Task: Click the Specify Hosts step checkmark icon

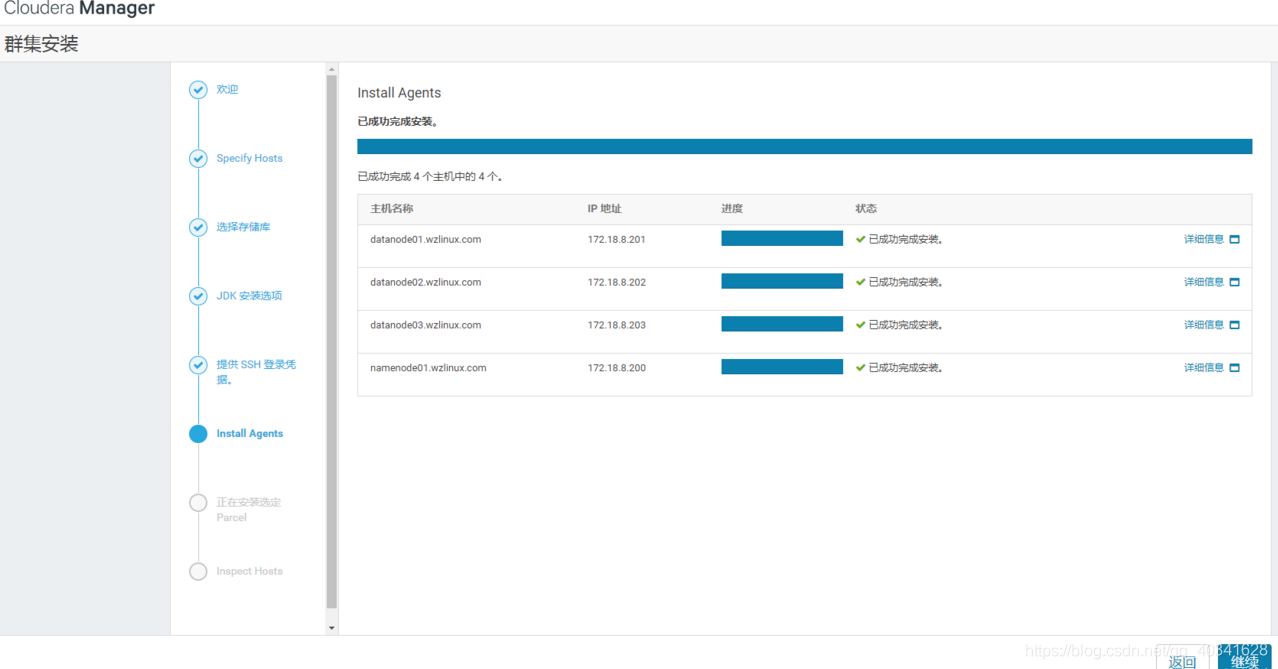Action: point(198,159)
